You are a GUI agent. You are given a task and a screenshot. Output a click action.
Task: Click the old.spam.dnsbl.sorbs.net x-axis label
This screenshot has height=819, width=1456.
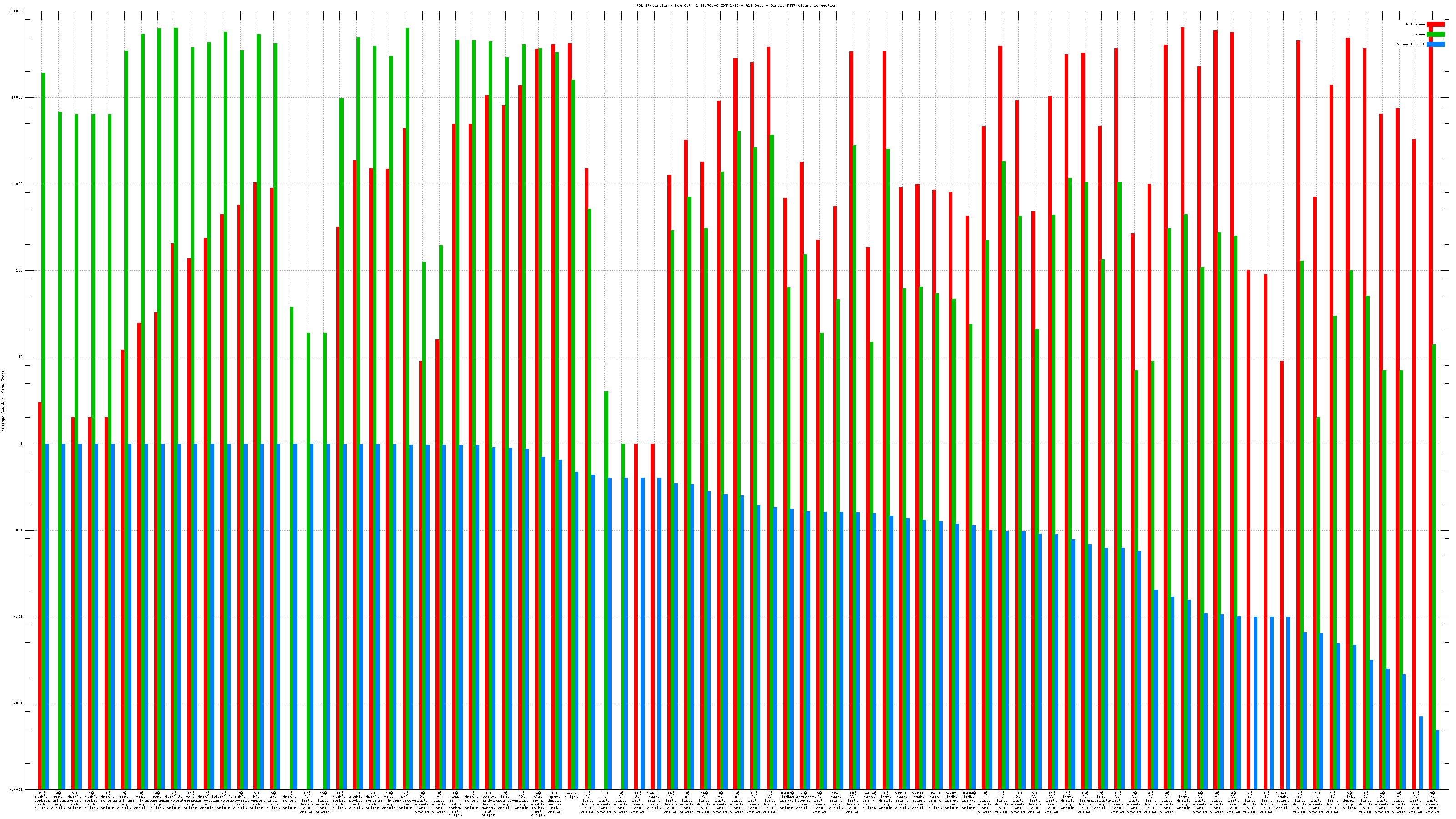tap(538, 804)
